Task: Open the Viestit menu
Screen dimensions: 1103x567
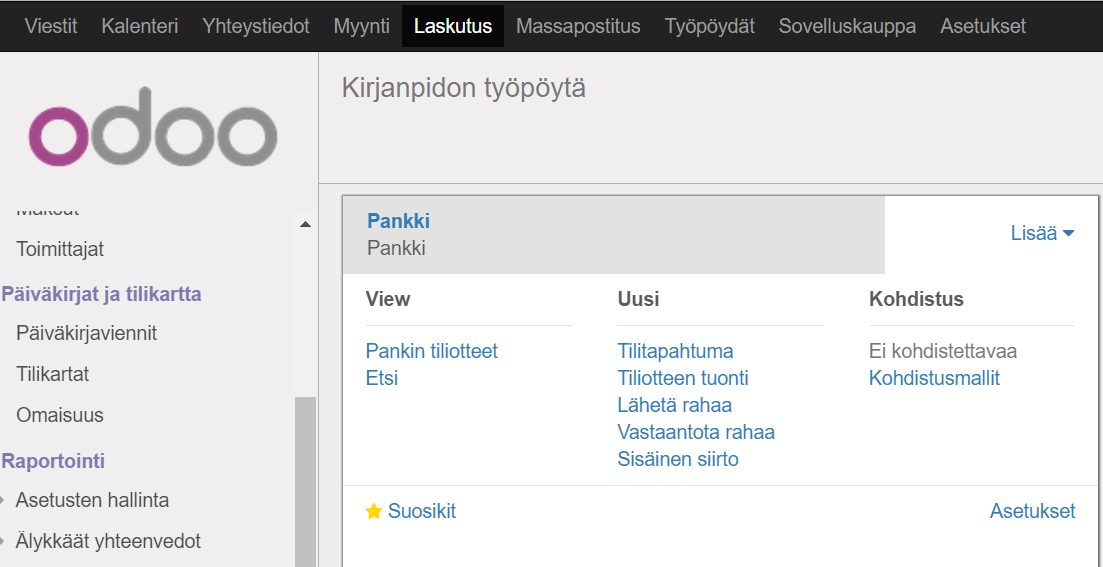Action: pos(51,26)
